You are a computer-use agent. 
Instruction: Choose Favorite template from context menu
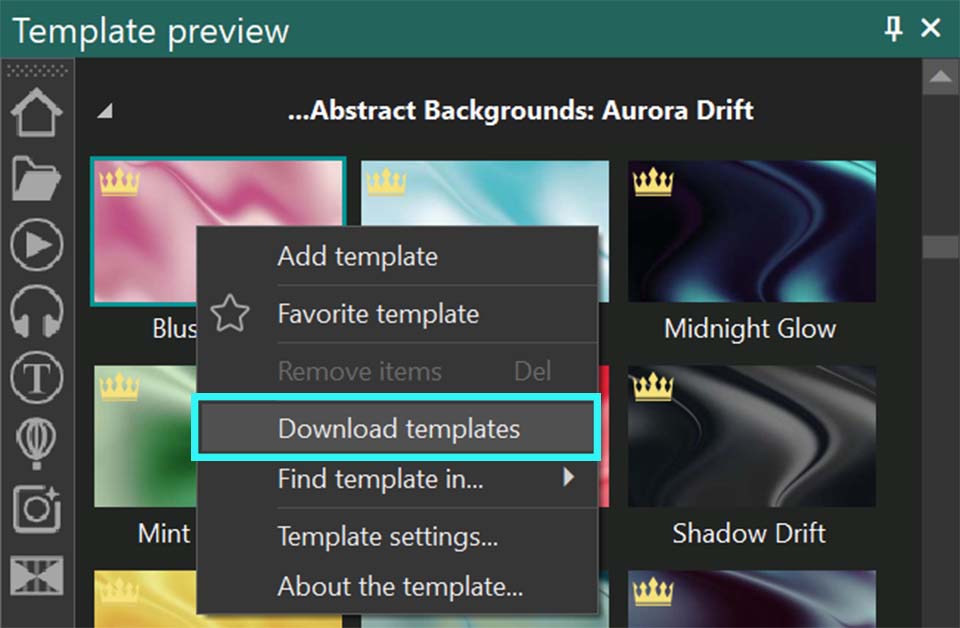pyautogui.click(x=397, y=313)
